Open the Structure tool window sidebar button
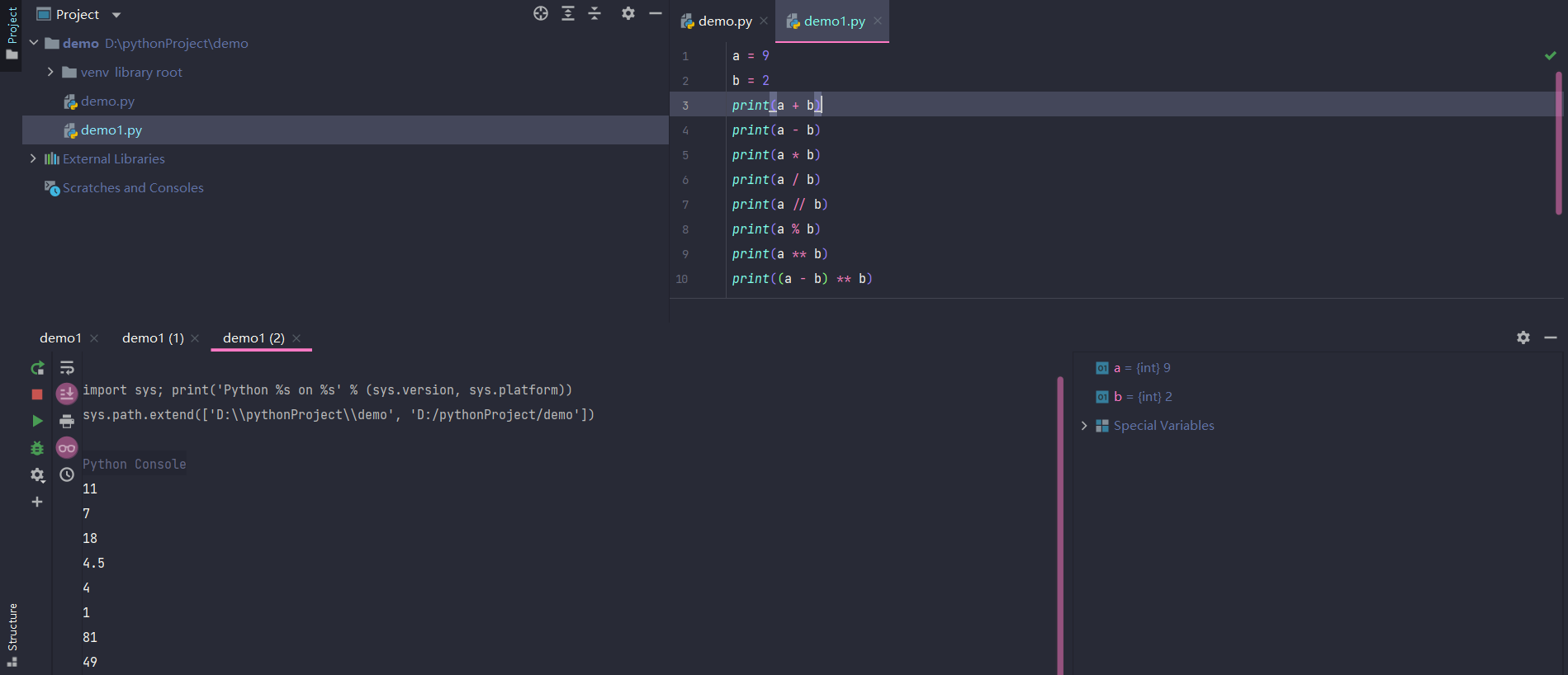1568x675 pixels. click(12, 635)
